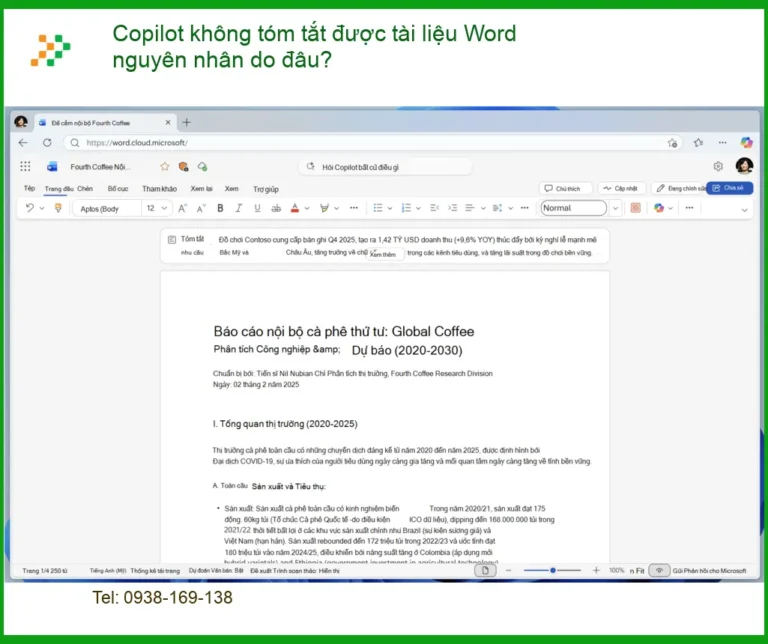Open the Word settings gear
The image size is (768, 644).
[718, 167]
